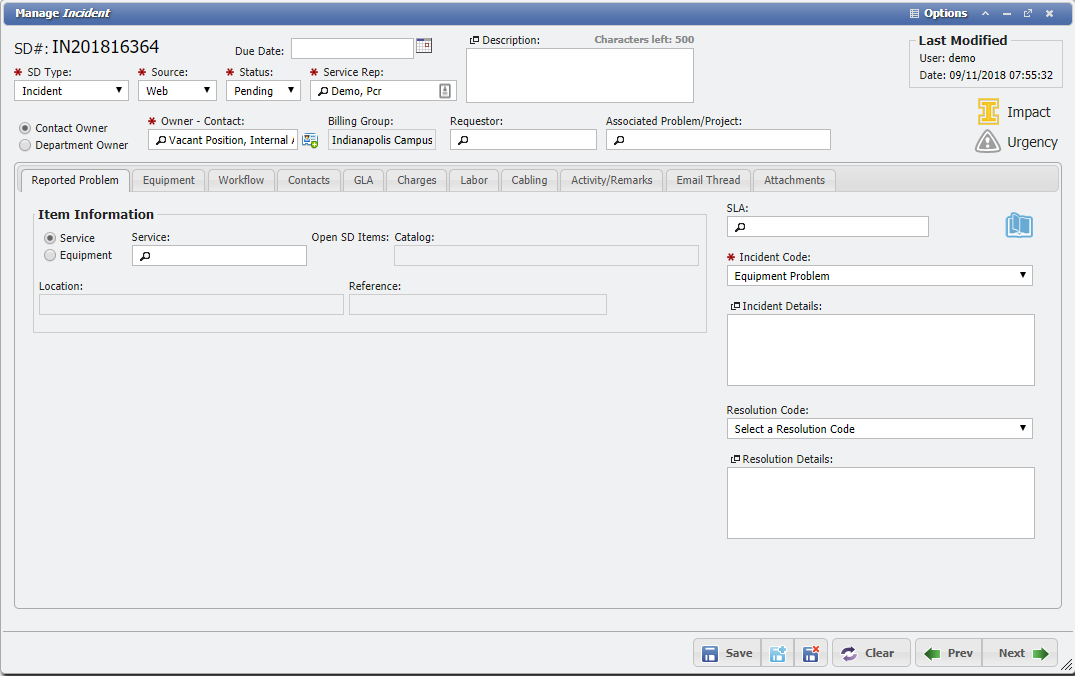Click the save-and-add icon next to Save
This screenshot has height=676, width=1075.
pos(777,652)
